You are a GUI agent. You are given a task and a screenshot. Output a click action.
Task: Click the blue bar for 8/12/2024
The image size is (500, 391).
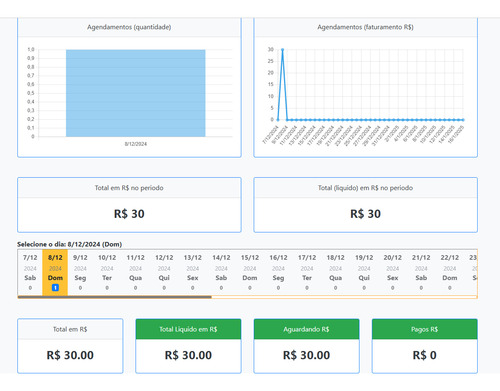point(136,93)
